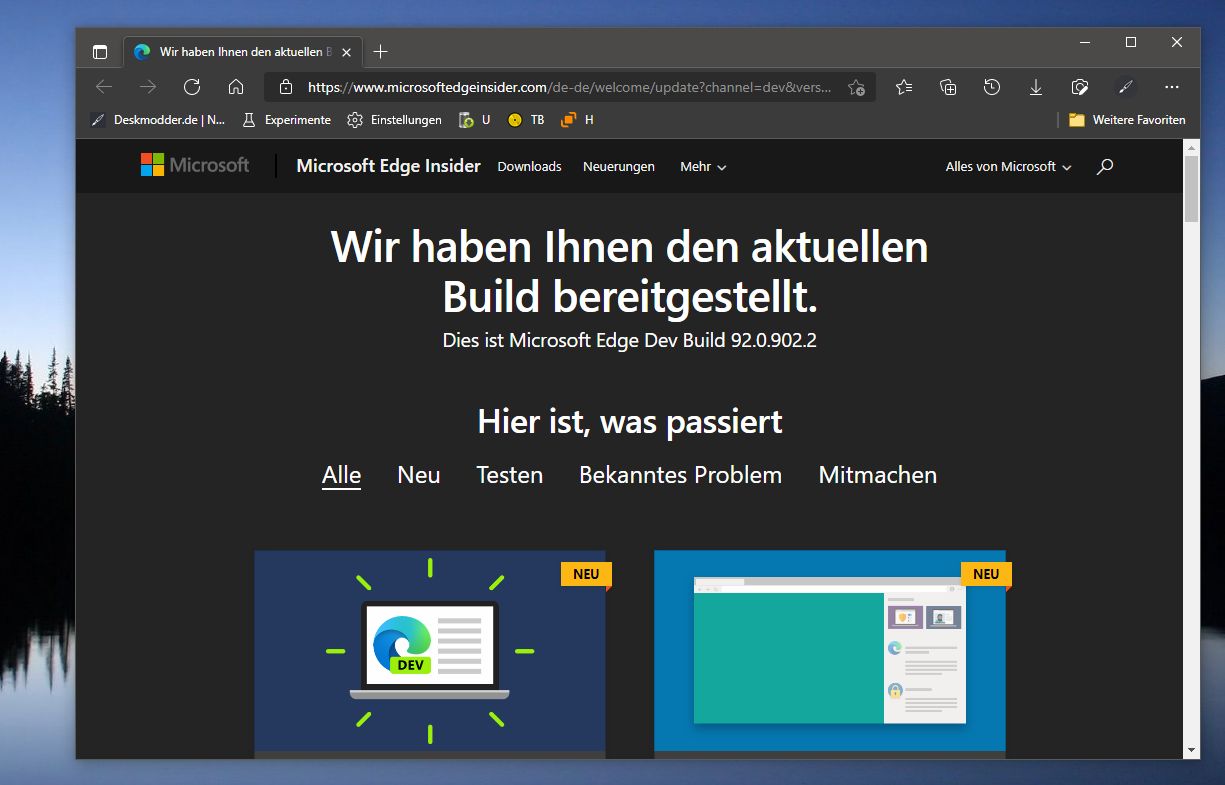1225x785 pixels.
Task: Go back to the previous page
Action: [104, 87]
